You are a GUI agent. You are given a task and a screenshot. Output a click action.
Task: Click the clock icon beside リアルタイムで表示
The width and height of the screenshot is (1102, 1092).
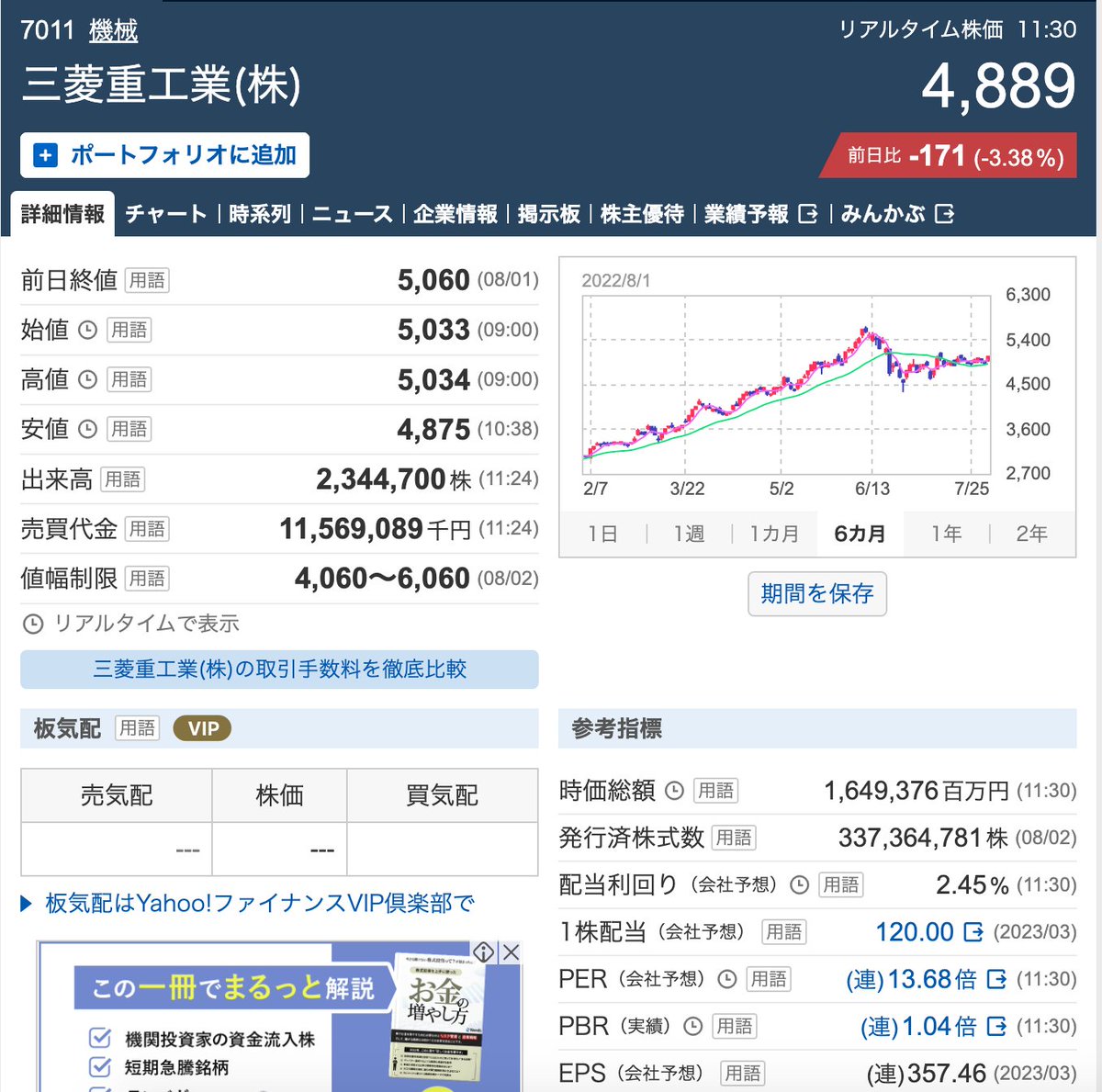click(x=33, y=625)
